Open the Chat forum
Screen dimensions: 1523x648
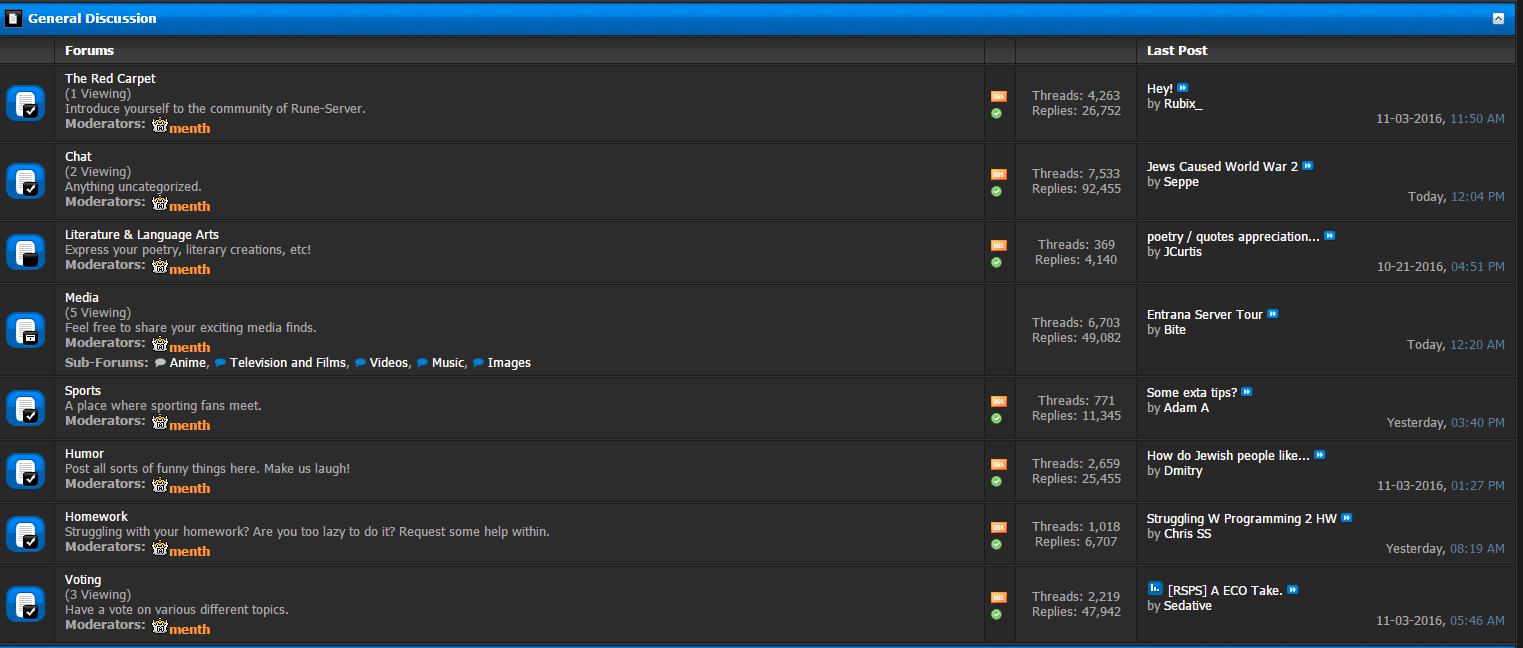pos(78,156)
